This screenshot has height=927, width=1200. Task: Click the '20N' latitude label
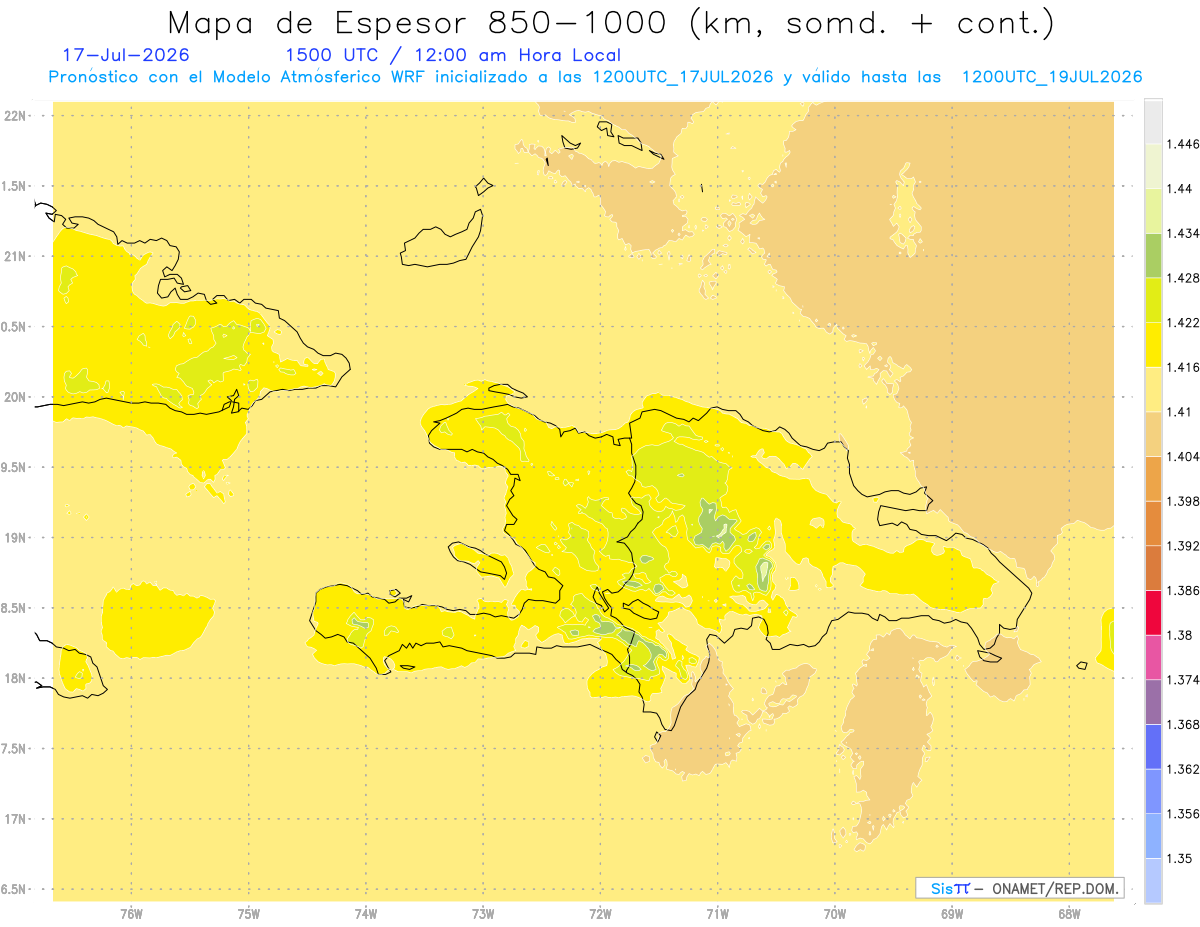point(14,397)
